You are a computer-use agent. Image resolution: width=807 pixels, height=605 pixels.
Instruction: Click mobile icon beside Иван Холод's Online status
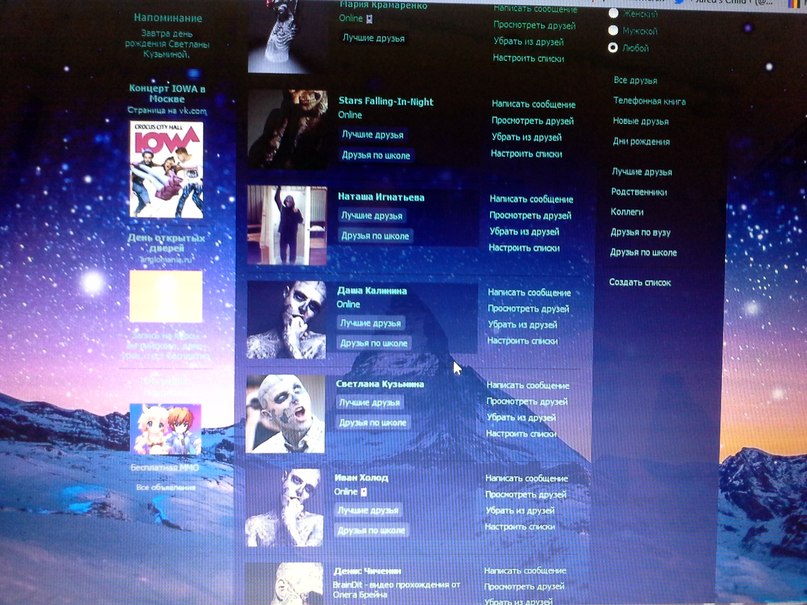(x=363, y=492)
